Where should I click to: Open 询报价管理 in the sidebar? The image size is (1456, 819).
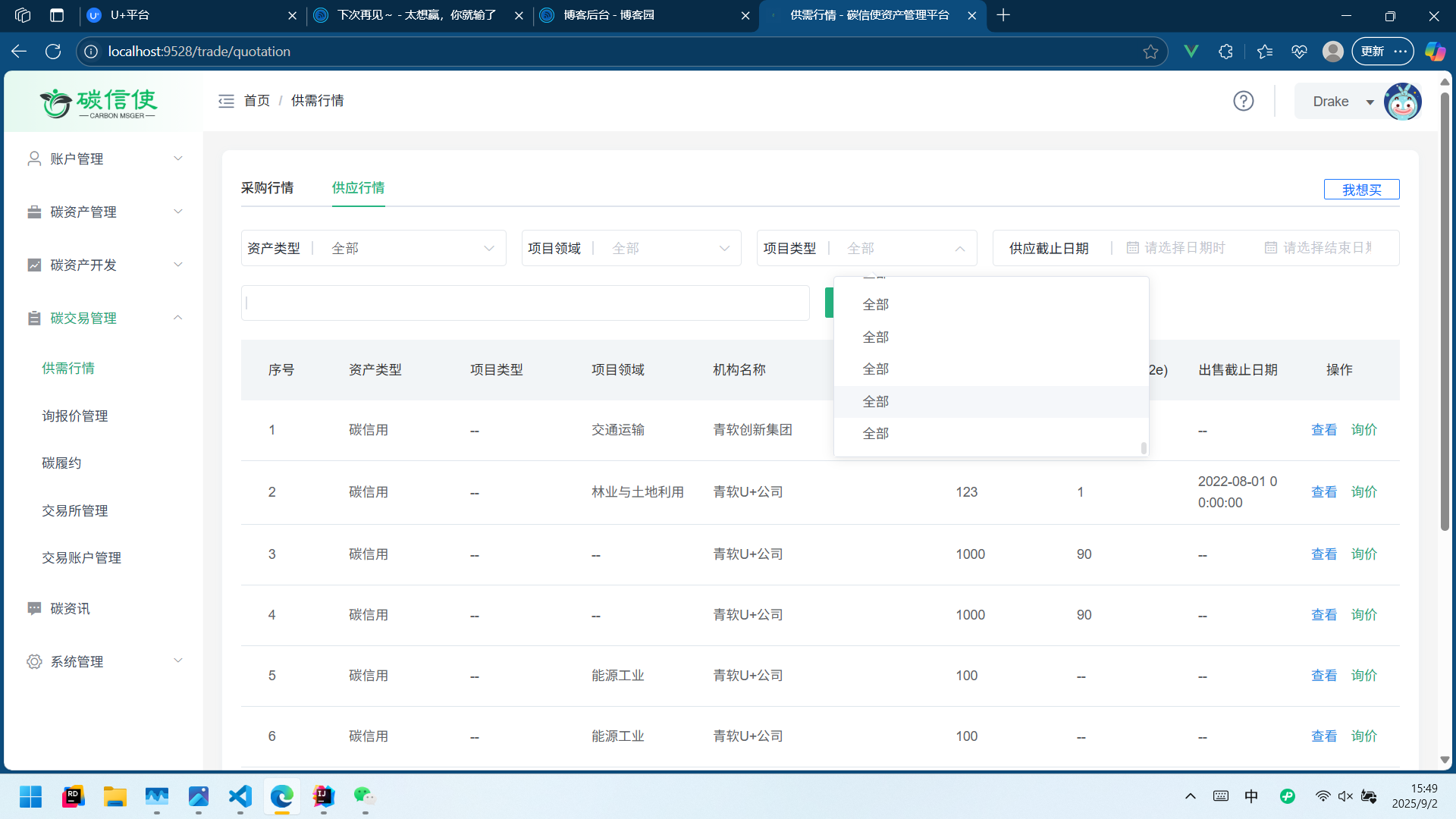click(75, 416)
